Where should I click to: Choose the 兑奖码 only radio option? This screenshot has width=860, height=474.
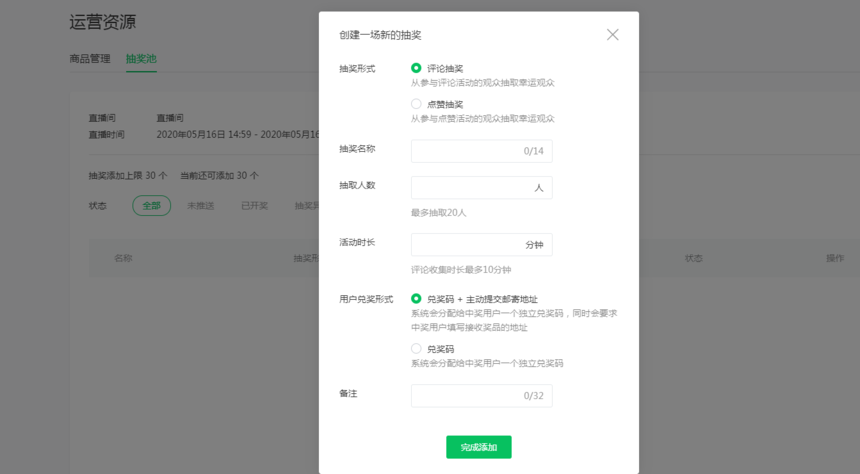416,348
